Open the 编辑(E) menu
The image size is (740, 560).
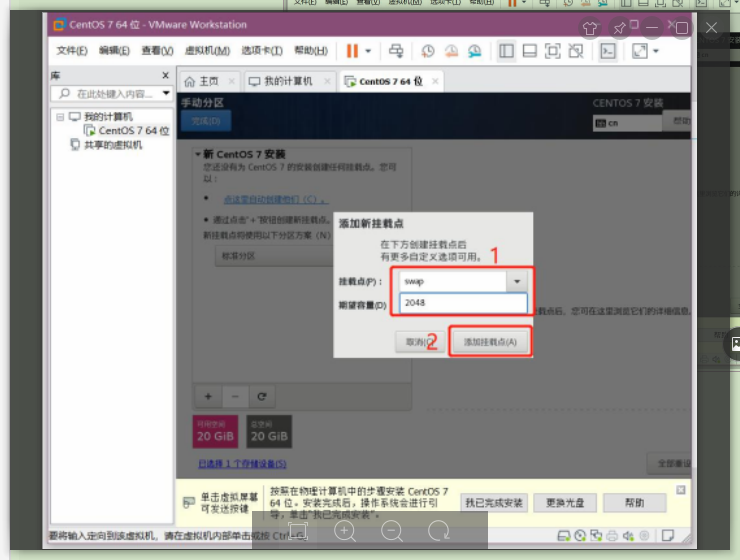114,50
